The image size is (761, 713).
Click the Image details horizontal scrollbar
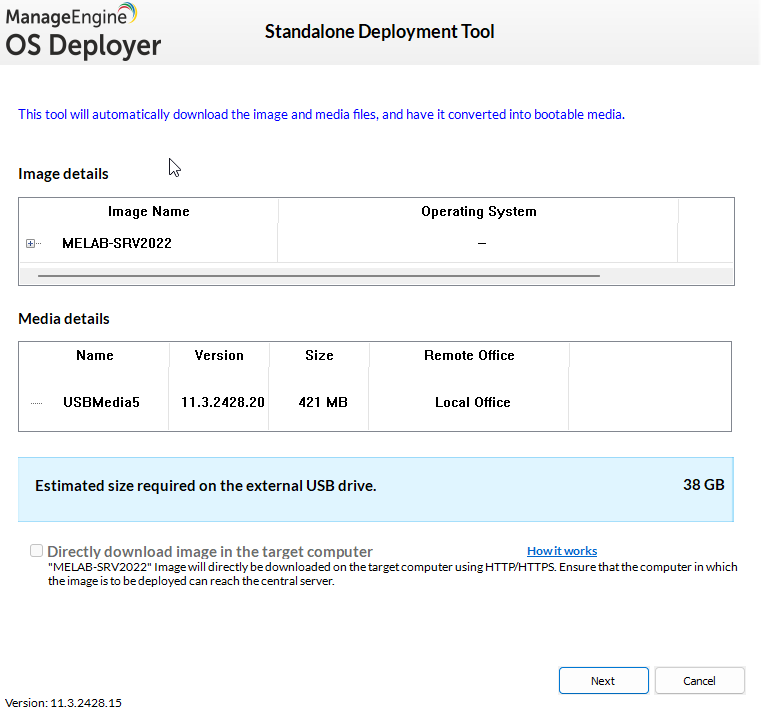(x=318, y=274)
